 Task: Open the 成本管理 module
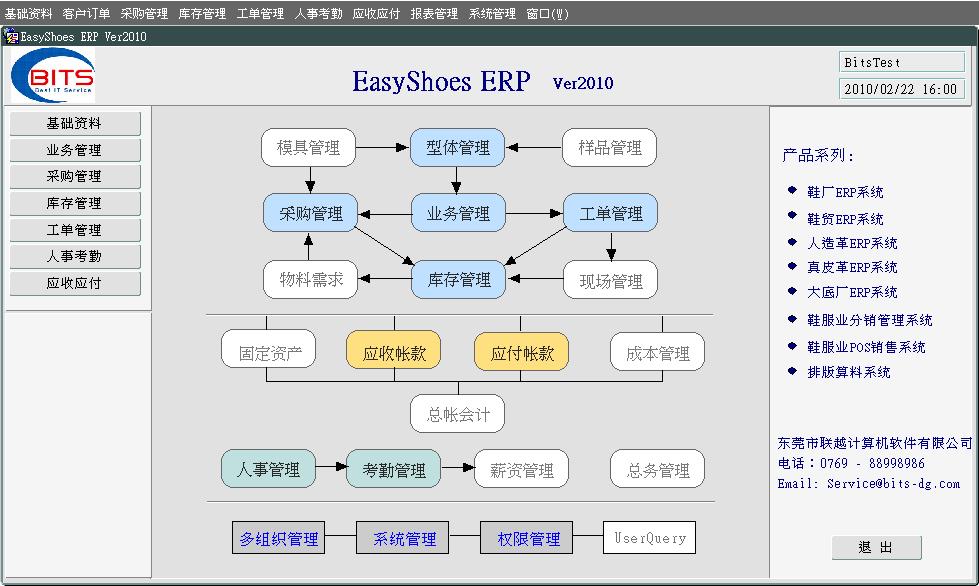coord(657,352)
